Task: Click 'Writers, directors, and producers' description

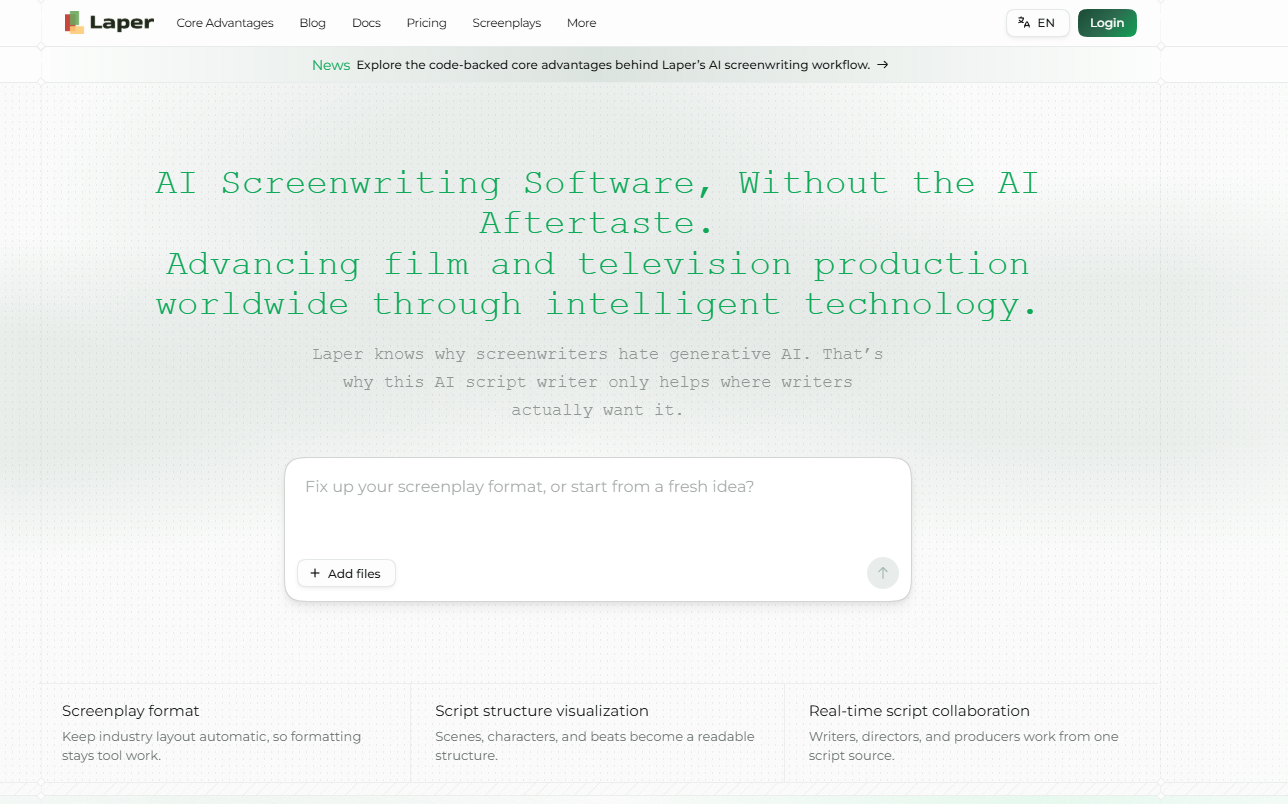Action: point(964,746)
